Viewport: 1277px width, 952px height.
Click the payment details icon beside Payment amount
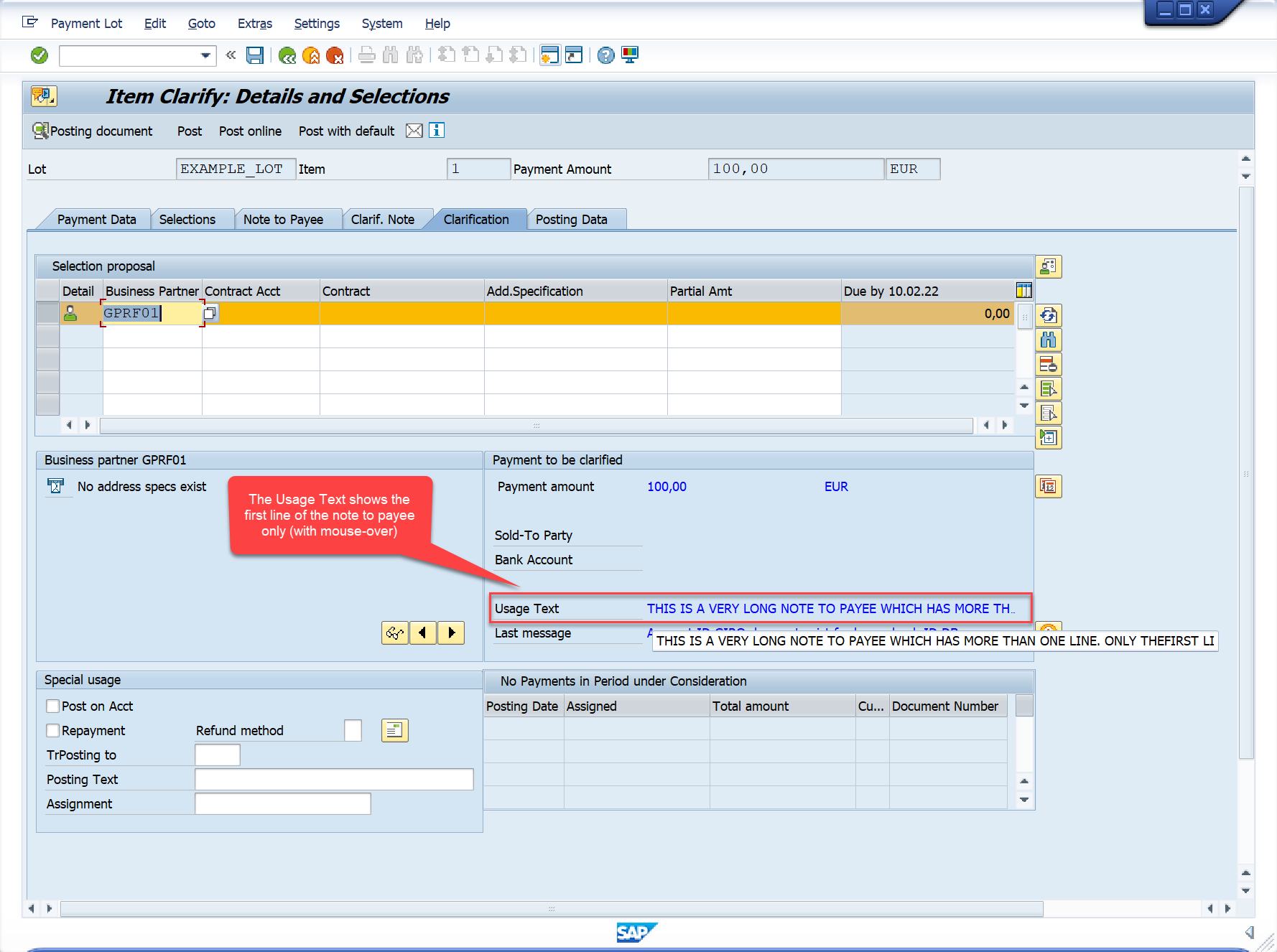[1049, 487]
